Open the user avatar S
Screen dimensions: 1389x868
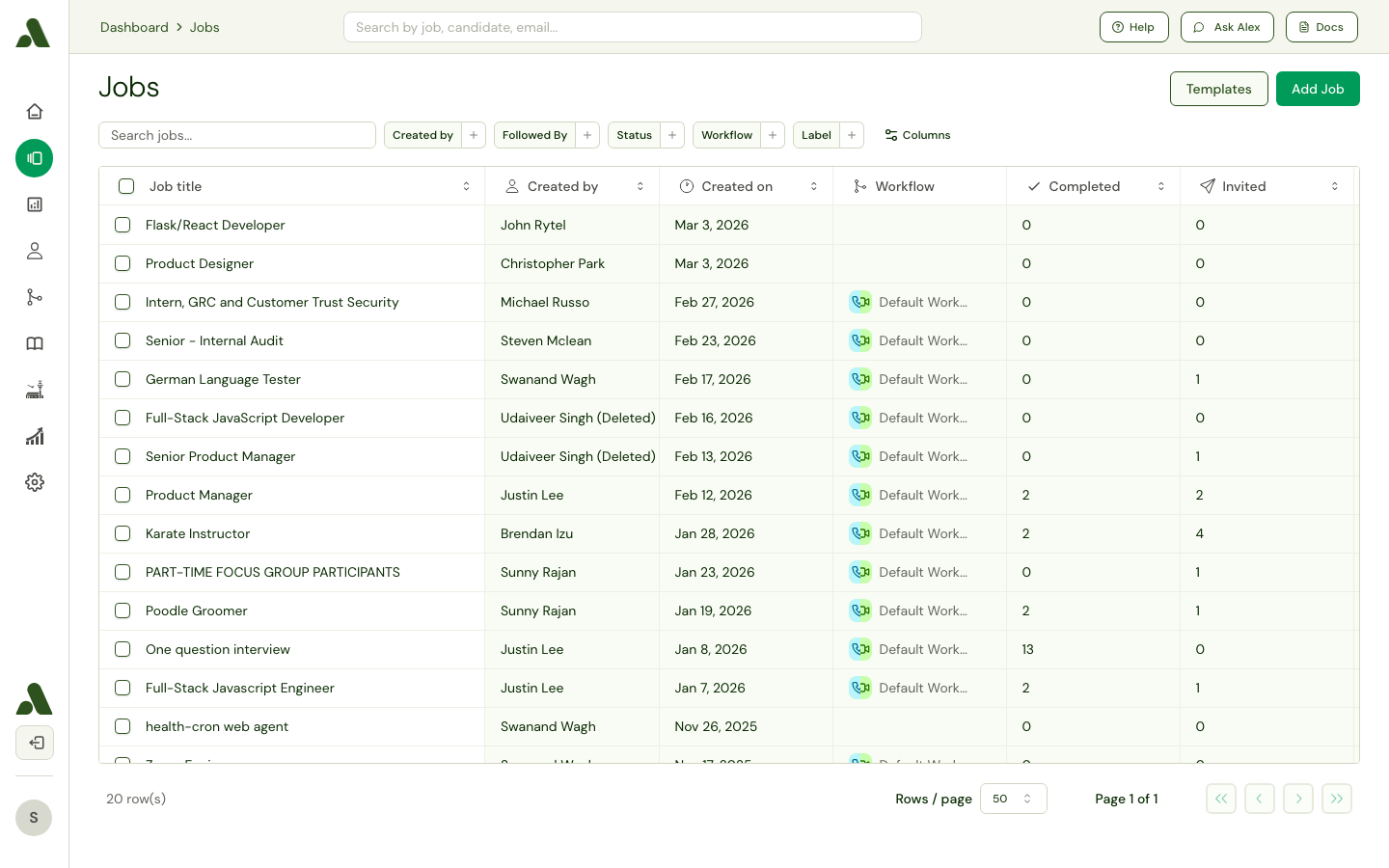[34, 818]
